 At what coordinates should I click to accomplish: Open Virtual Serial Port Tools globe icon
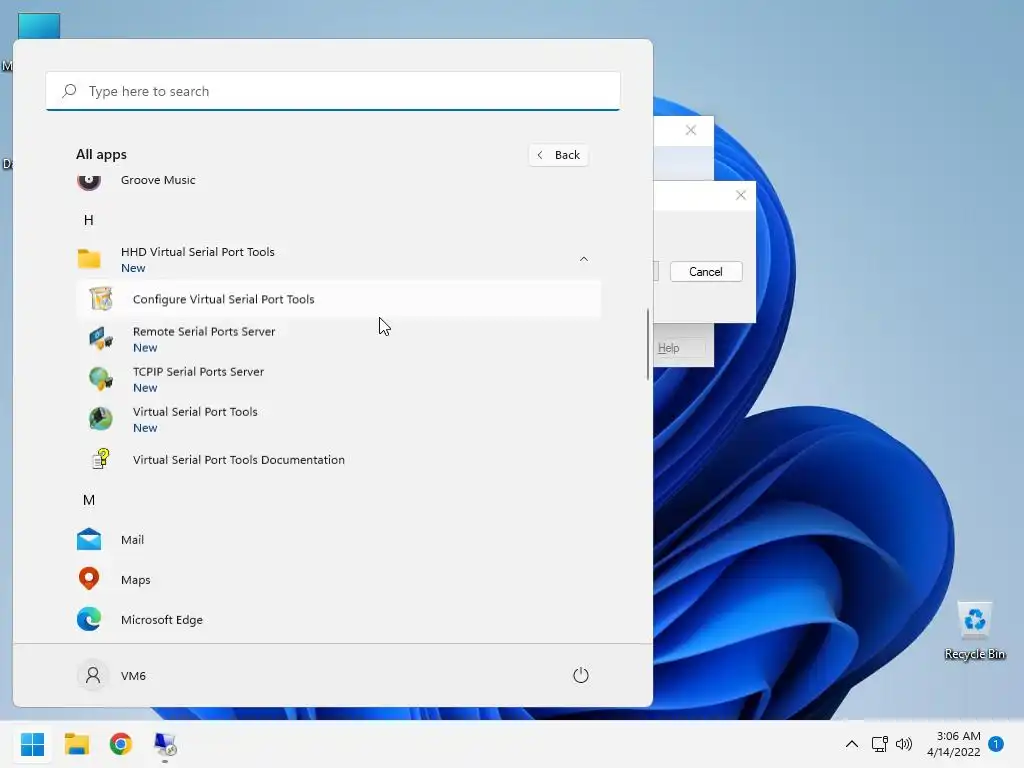point(101,419)
